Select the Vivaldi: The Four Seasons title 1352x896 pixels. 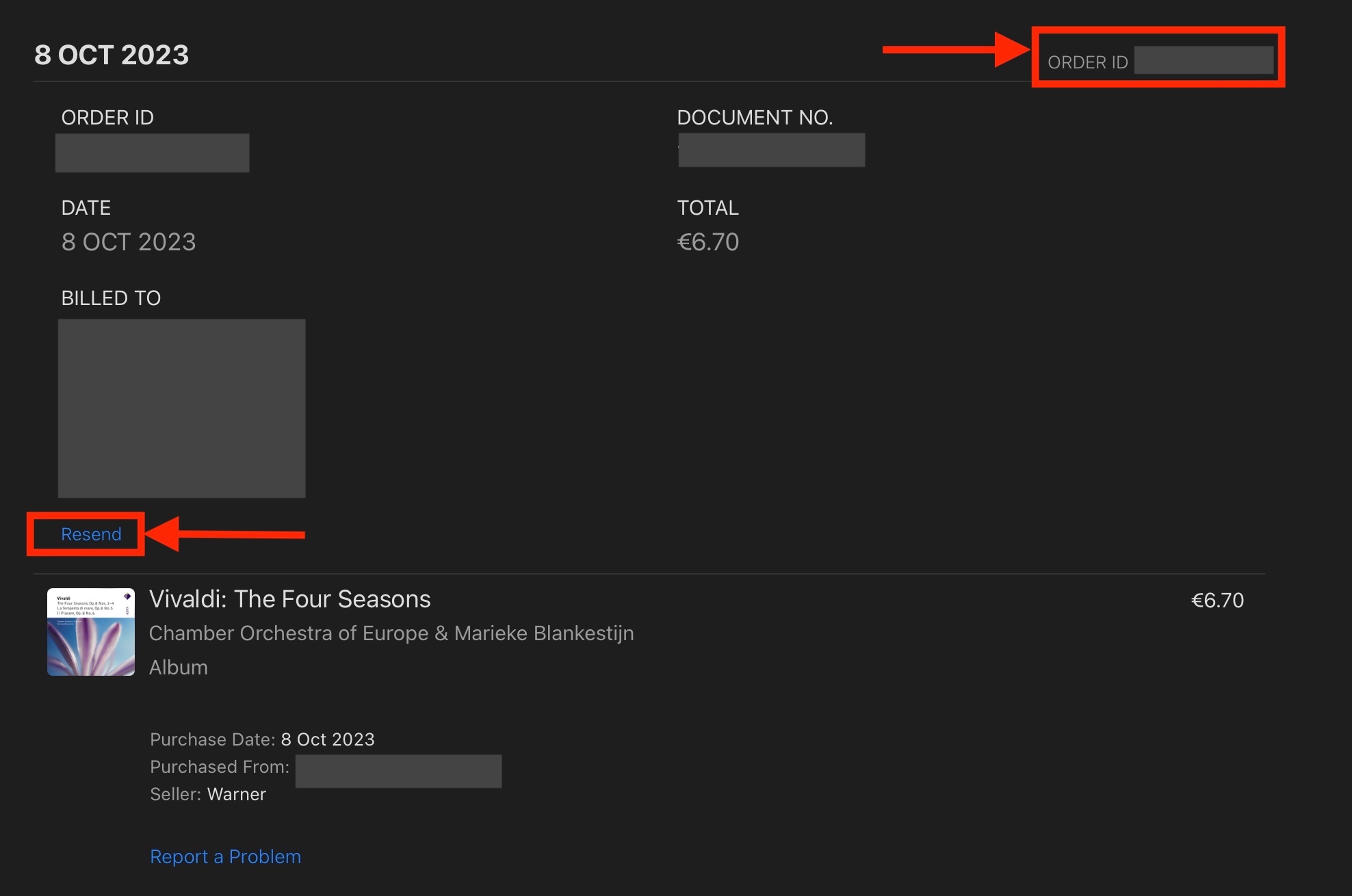(289, 599)
